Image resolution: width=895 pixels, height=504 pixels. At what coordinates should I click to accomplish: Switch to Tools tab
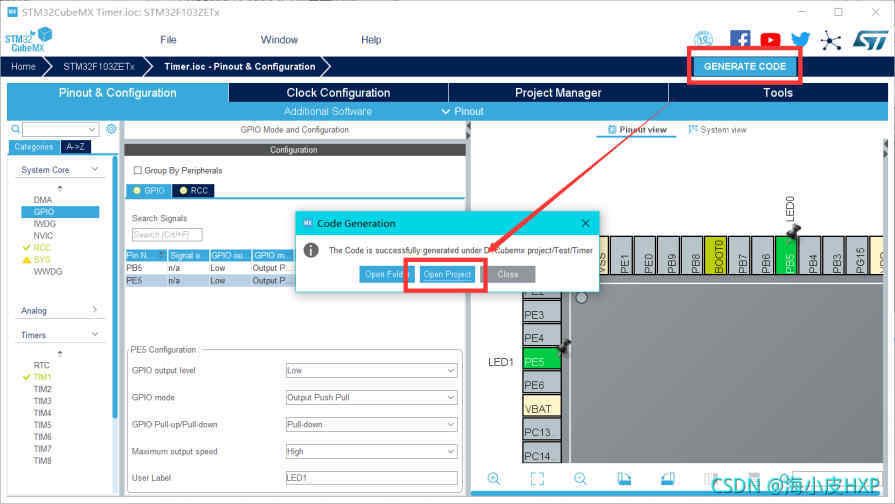[x=778, y=92]
